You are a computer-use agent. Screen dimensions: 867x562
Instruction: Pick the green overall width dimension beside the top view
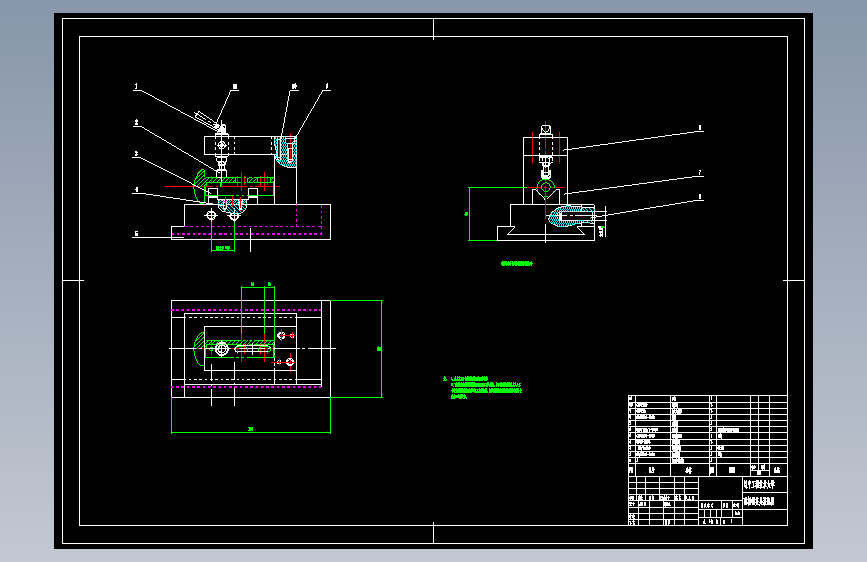(380, 348)
